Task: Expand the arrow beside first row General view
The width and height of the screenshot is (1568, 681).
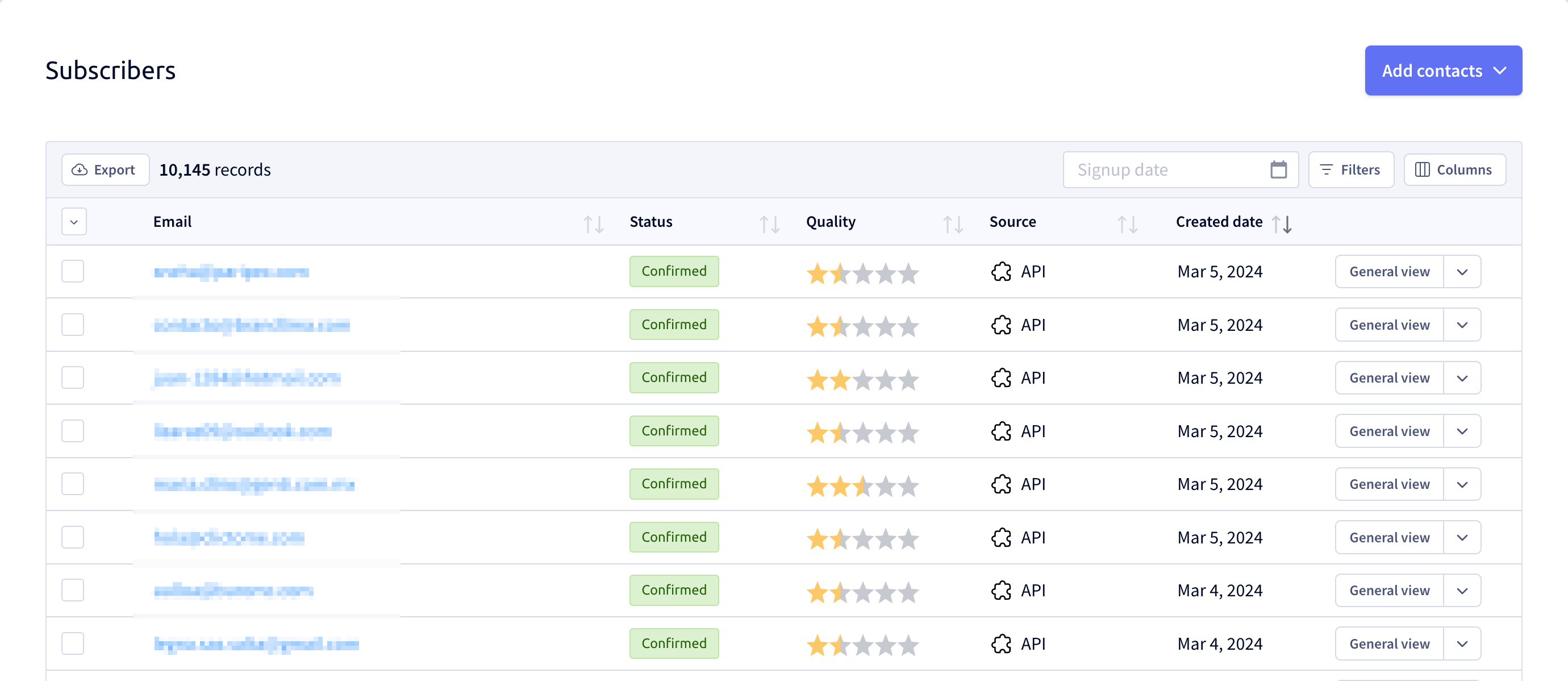Action: (1461, 271)
